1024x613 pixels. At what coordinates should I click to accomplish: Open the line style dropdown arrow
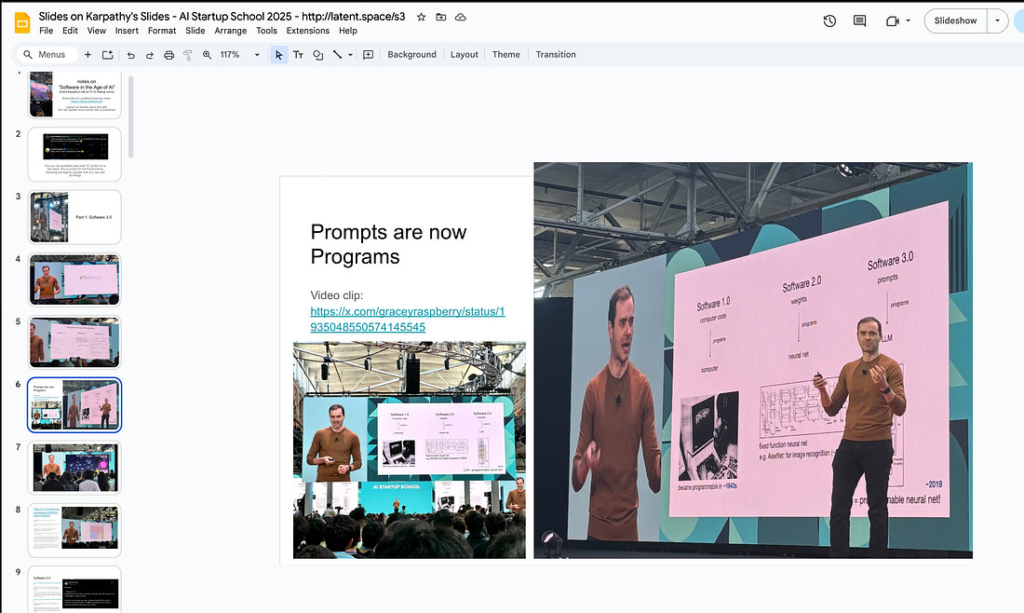(350, 55)
